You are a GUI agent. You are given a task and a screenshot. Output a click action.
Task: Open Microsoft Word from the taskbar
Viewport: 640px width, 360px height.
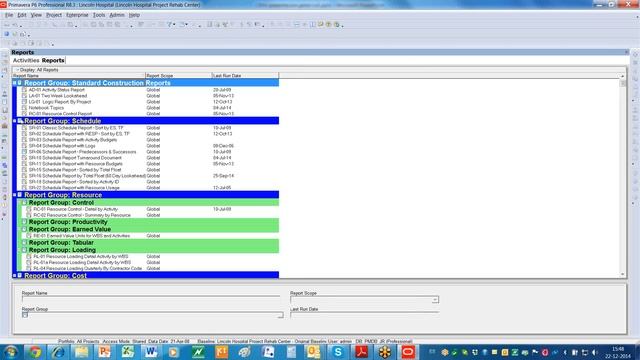click(x=151, y=352)
